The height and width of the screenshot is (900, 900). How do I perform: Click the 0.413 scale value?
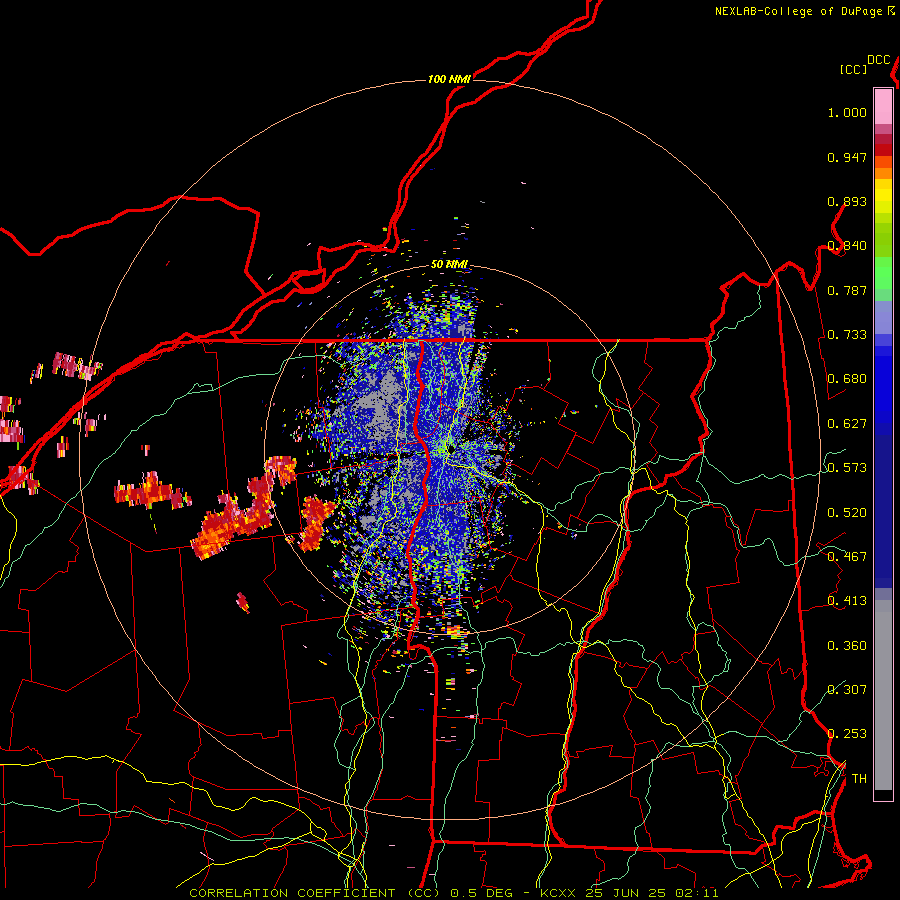pyautogui.click(x=847, y=601)
